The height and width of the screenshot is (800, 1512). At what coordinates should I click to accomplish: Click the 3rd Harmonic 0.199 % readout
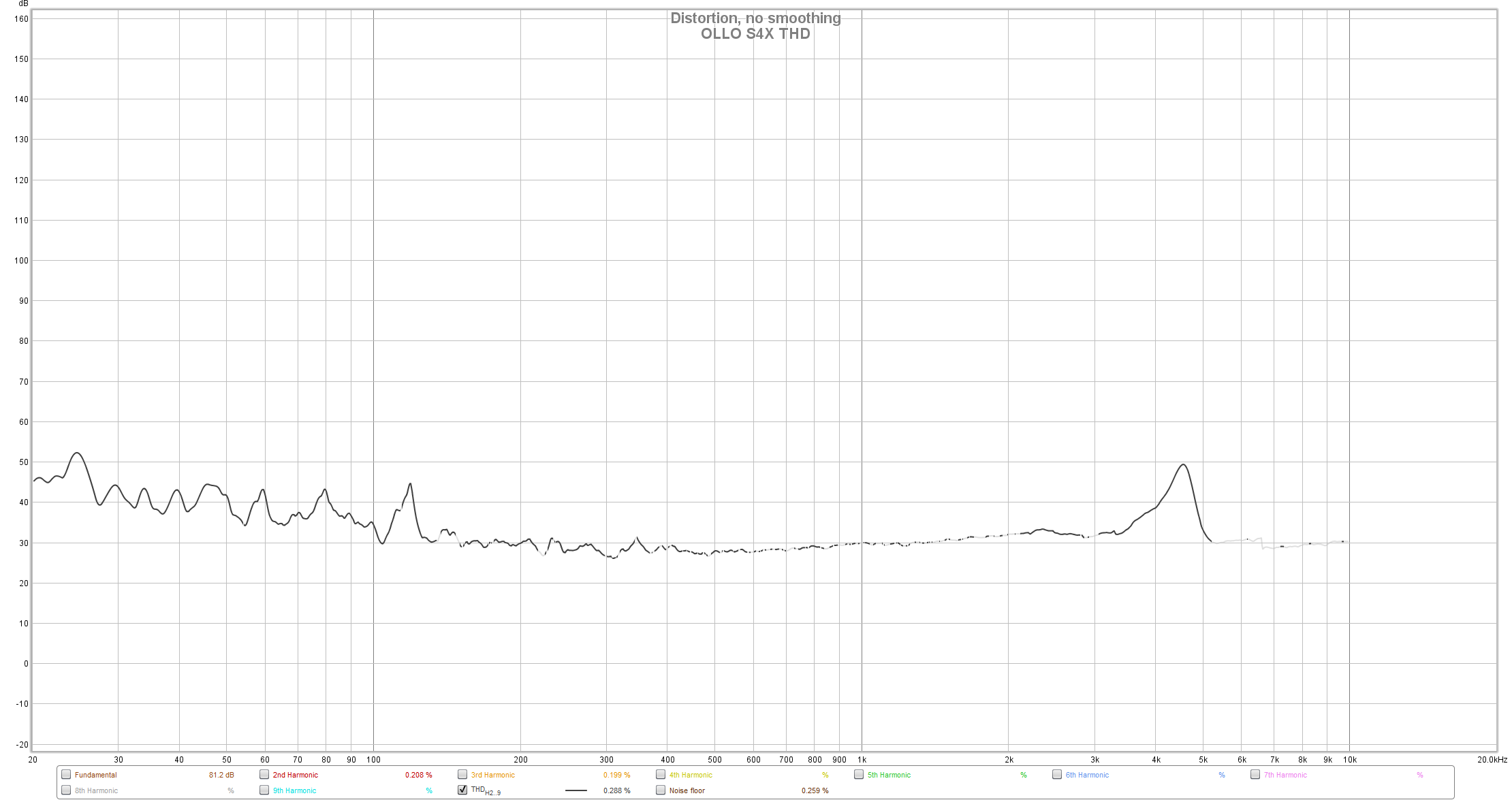(x=616, y=775)
